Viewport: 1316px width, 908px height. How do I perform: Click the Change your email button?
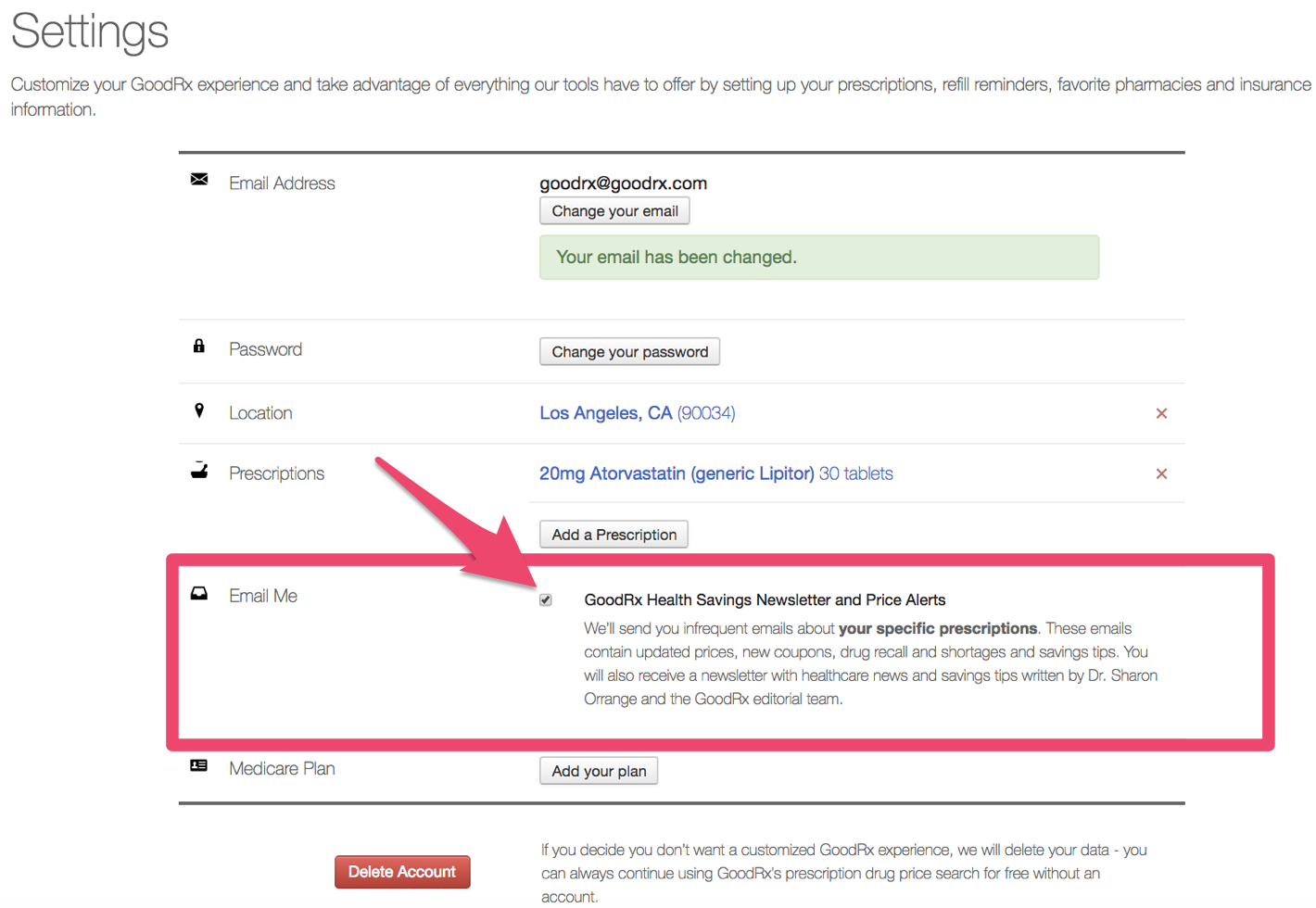614,211
